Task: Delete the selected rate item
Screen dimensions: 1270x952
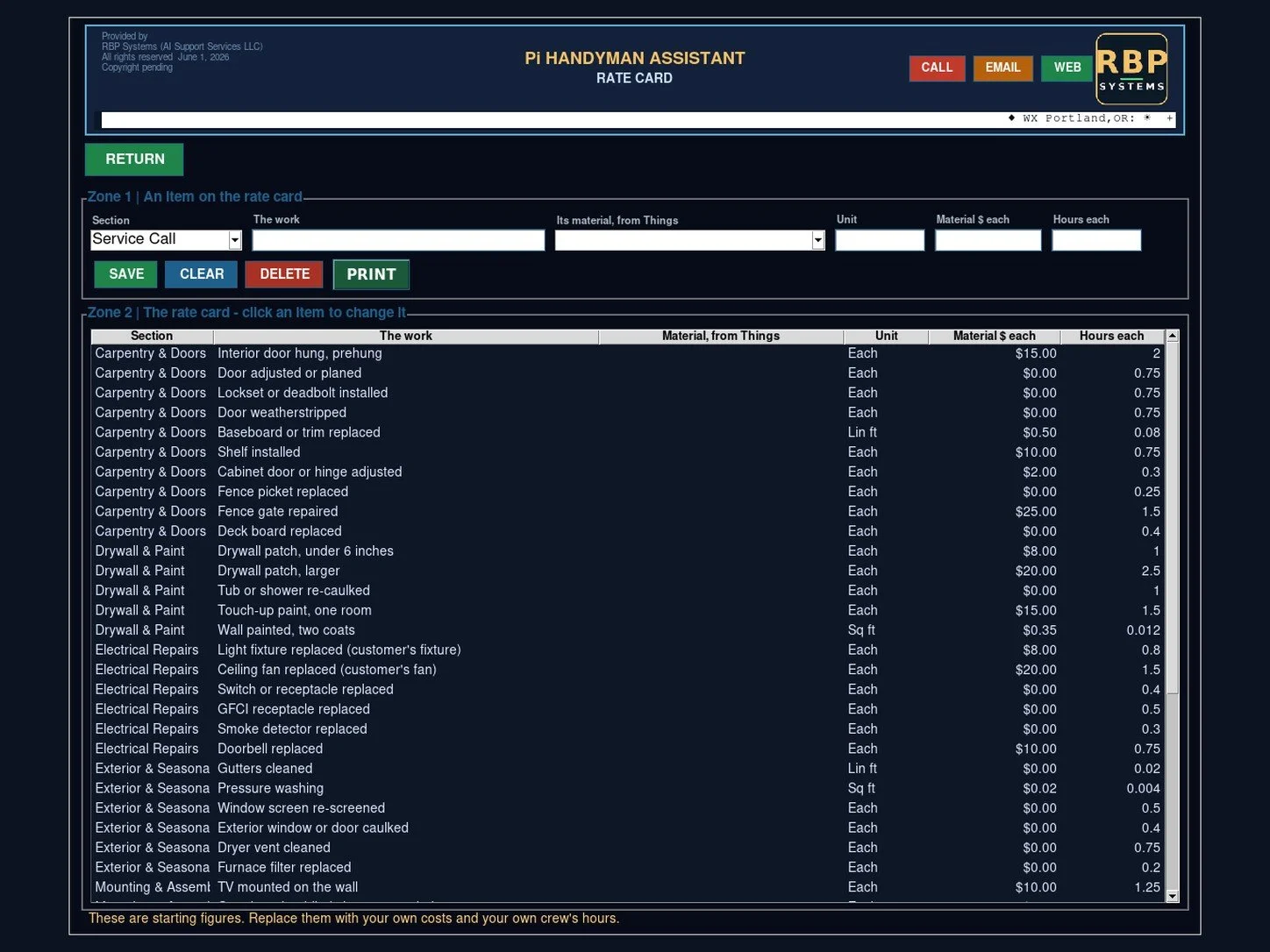Action: coord(284,274)
